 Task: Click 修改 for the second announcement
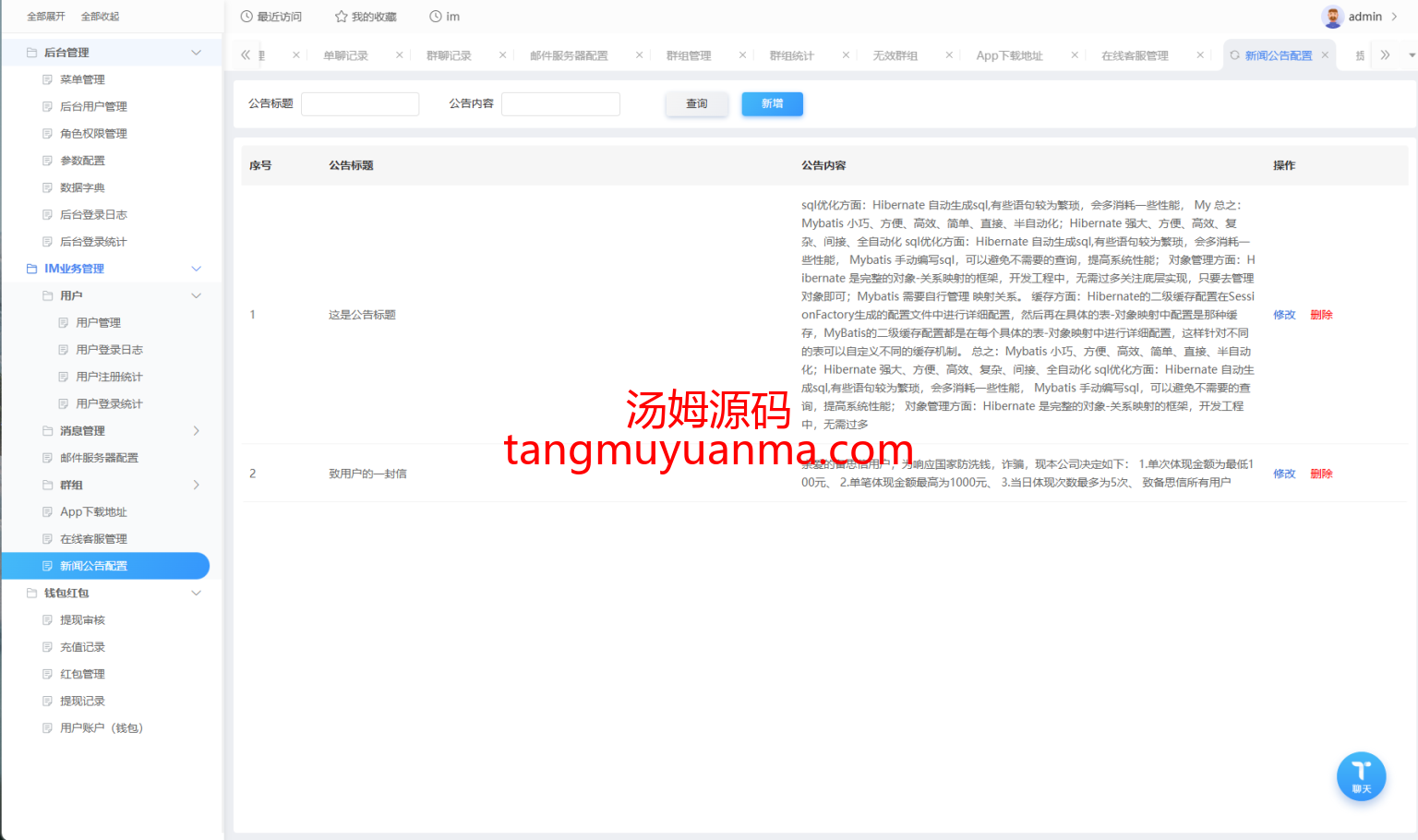click(1284, 474)
